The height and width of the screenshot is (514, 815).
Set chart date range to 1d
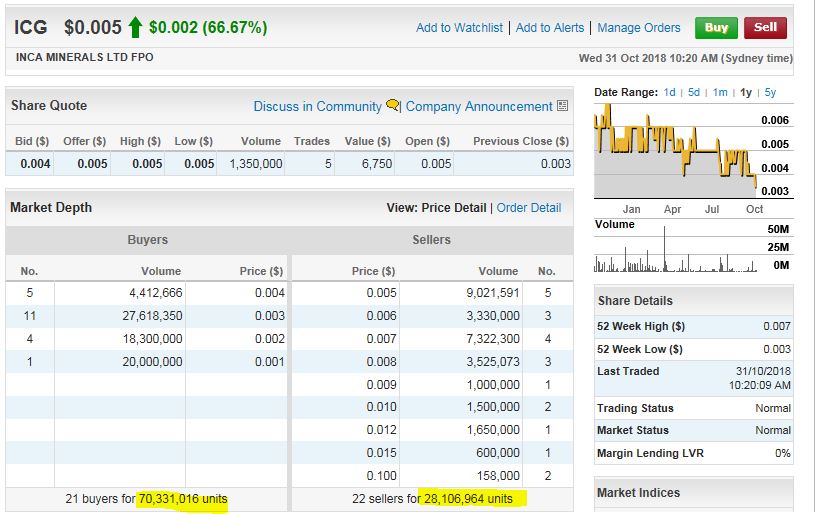pos(669,92)
